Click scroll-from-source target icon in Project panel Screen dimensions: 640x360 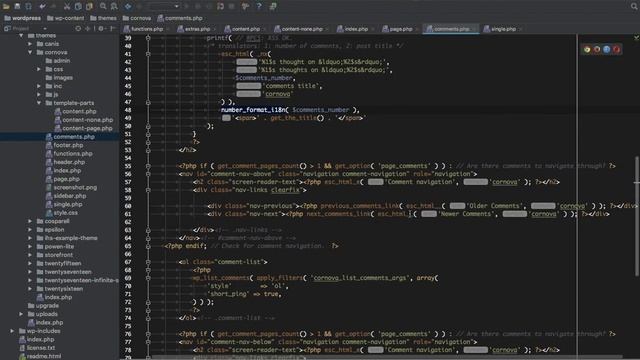coord(78,29)
